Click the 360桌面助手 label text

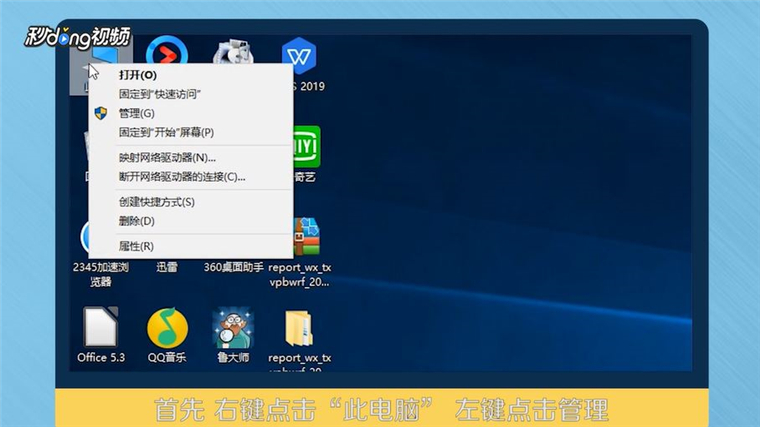point(233,267)
